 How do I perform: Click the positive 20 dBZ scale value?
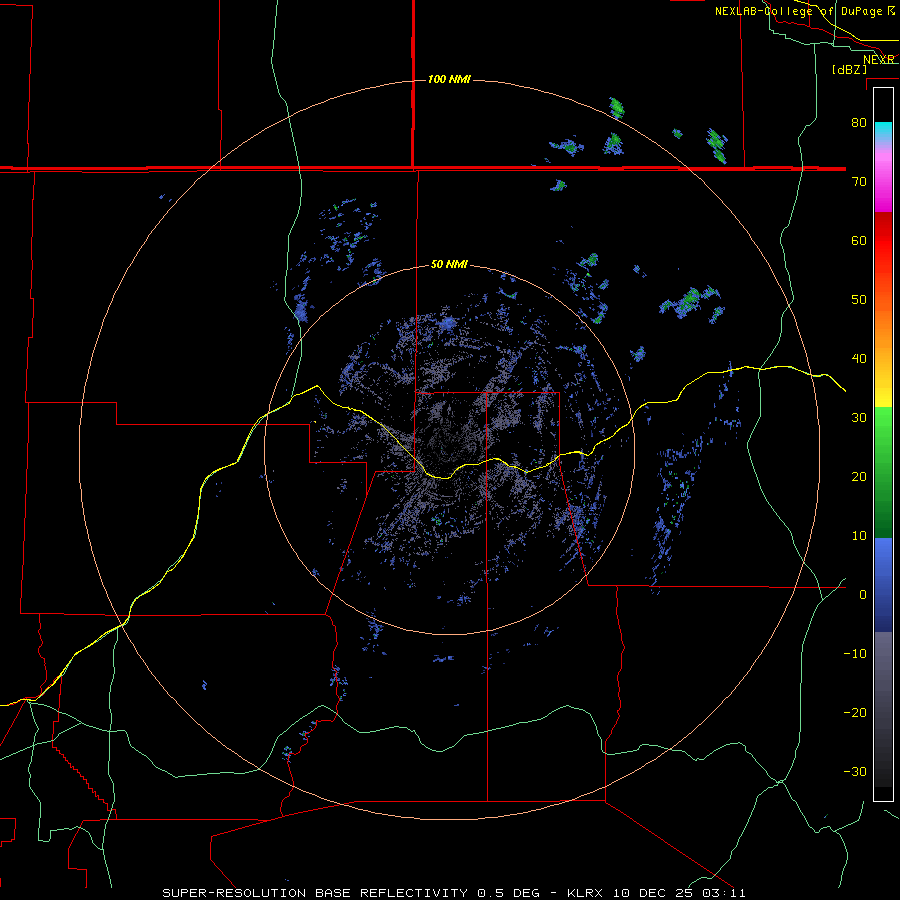[x=859, y=477]
